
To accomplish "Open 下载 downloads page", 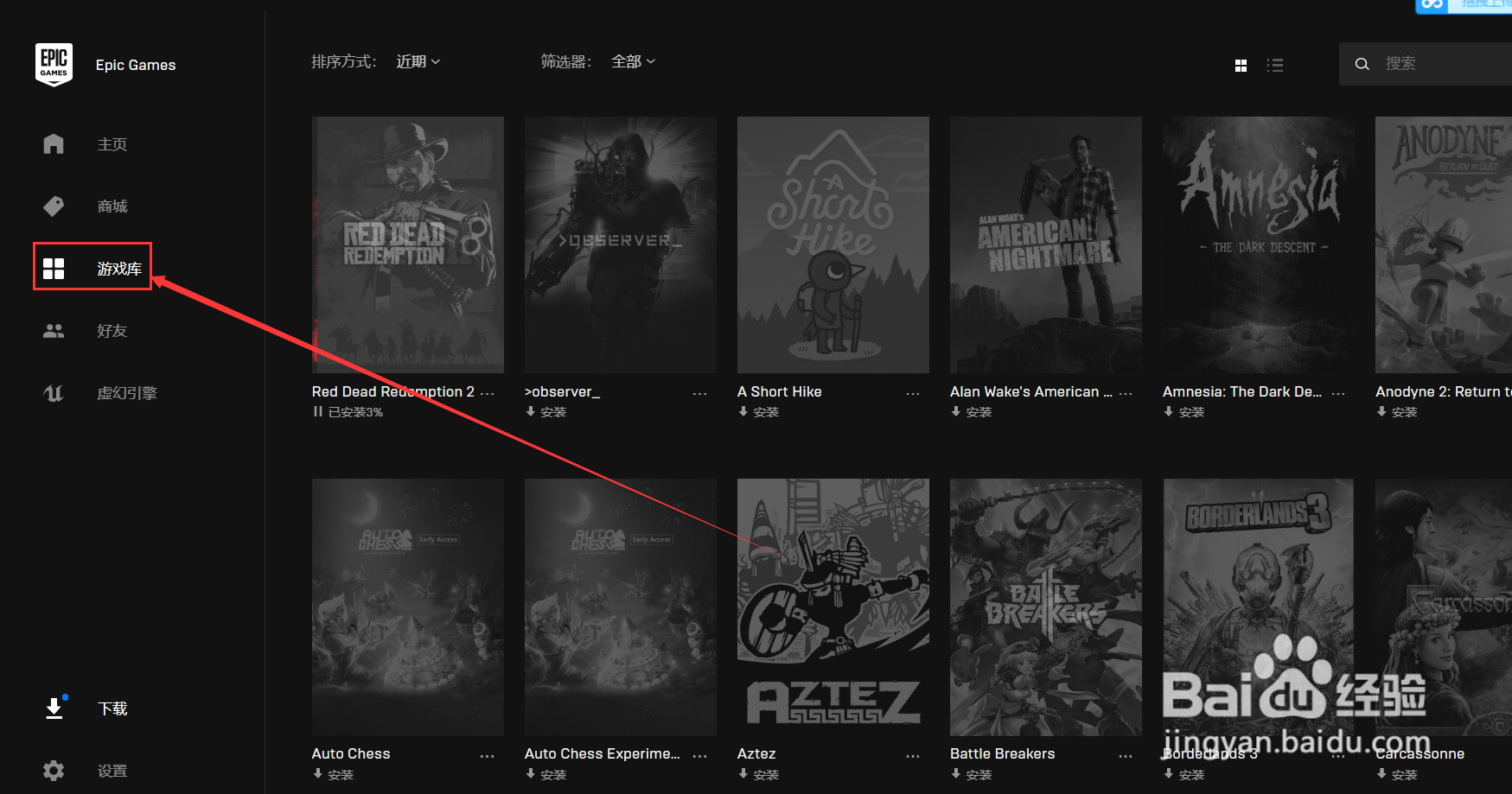I will [112, 708].
